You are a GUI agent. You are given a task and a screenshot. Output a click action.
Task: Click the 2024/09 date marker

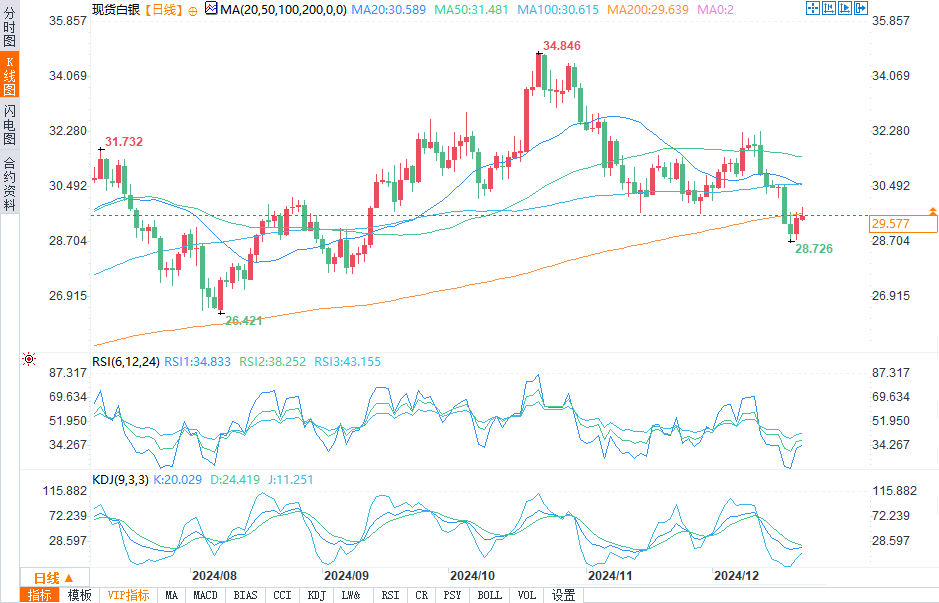click(x=346, y=575)
